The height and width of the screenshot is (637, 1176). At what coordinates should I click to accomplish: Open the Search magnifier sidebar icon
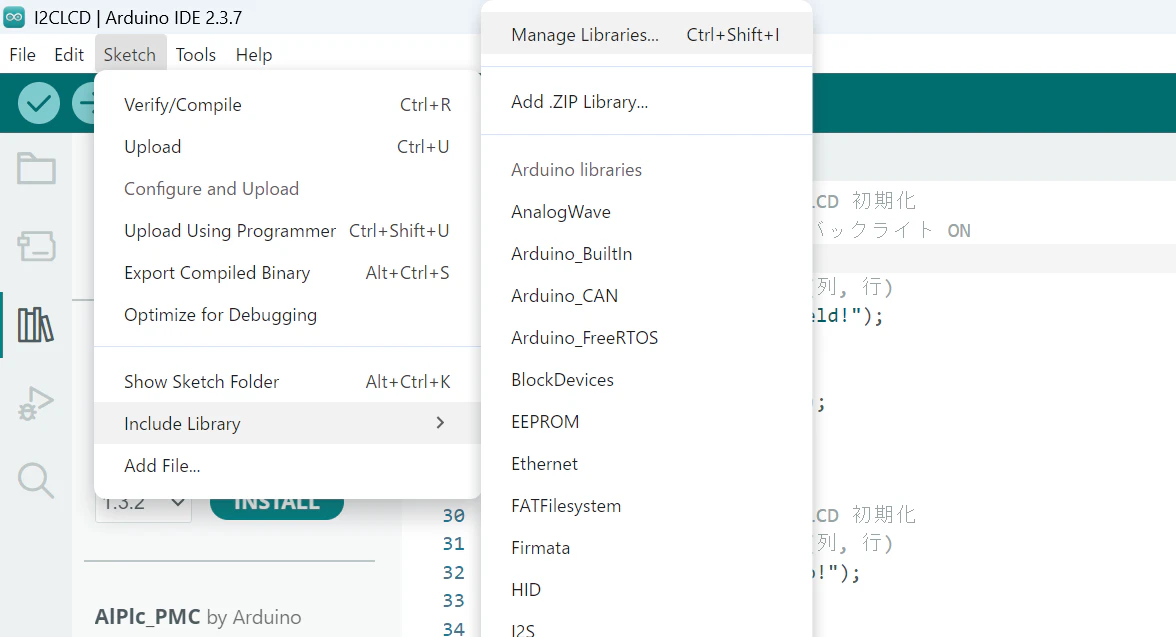coord(36,480)
